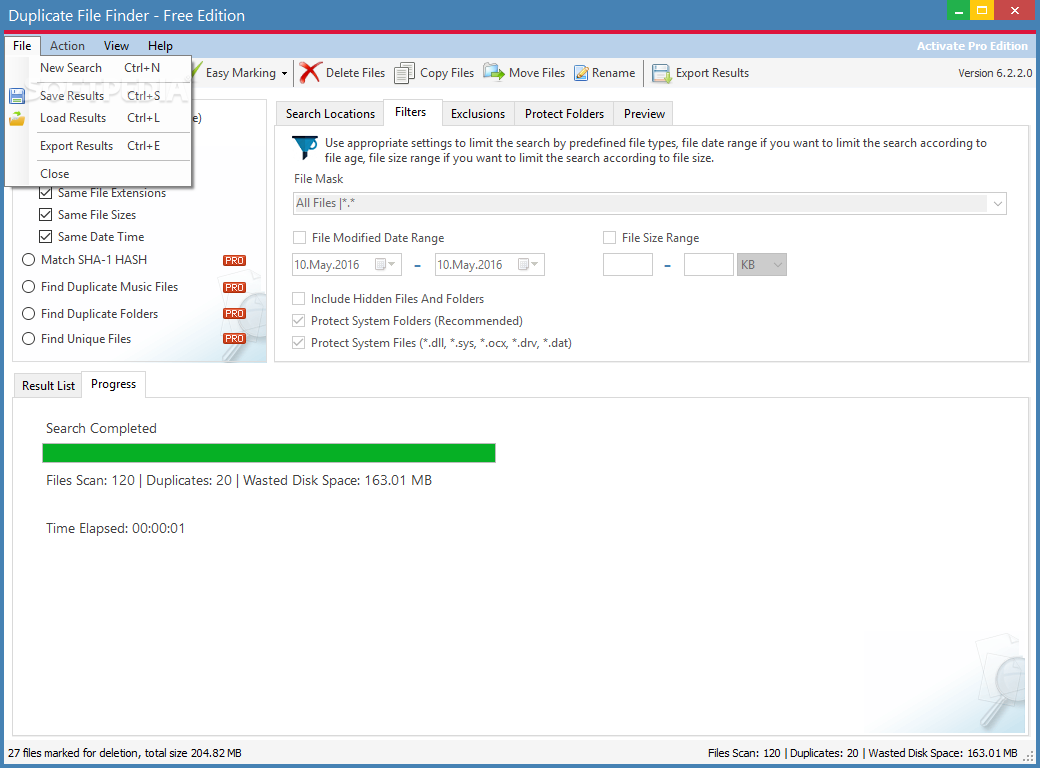Open the Action menu
The image size is (1040, 768).
click(67, 46)
